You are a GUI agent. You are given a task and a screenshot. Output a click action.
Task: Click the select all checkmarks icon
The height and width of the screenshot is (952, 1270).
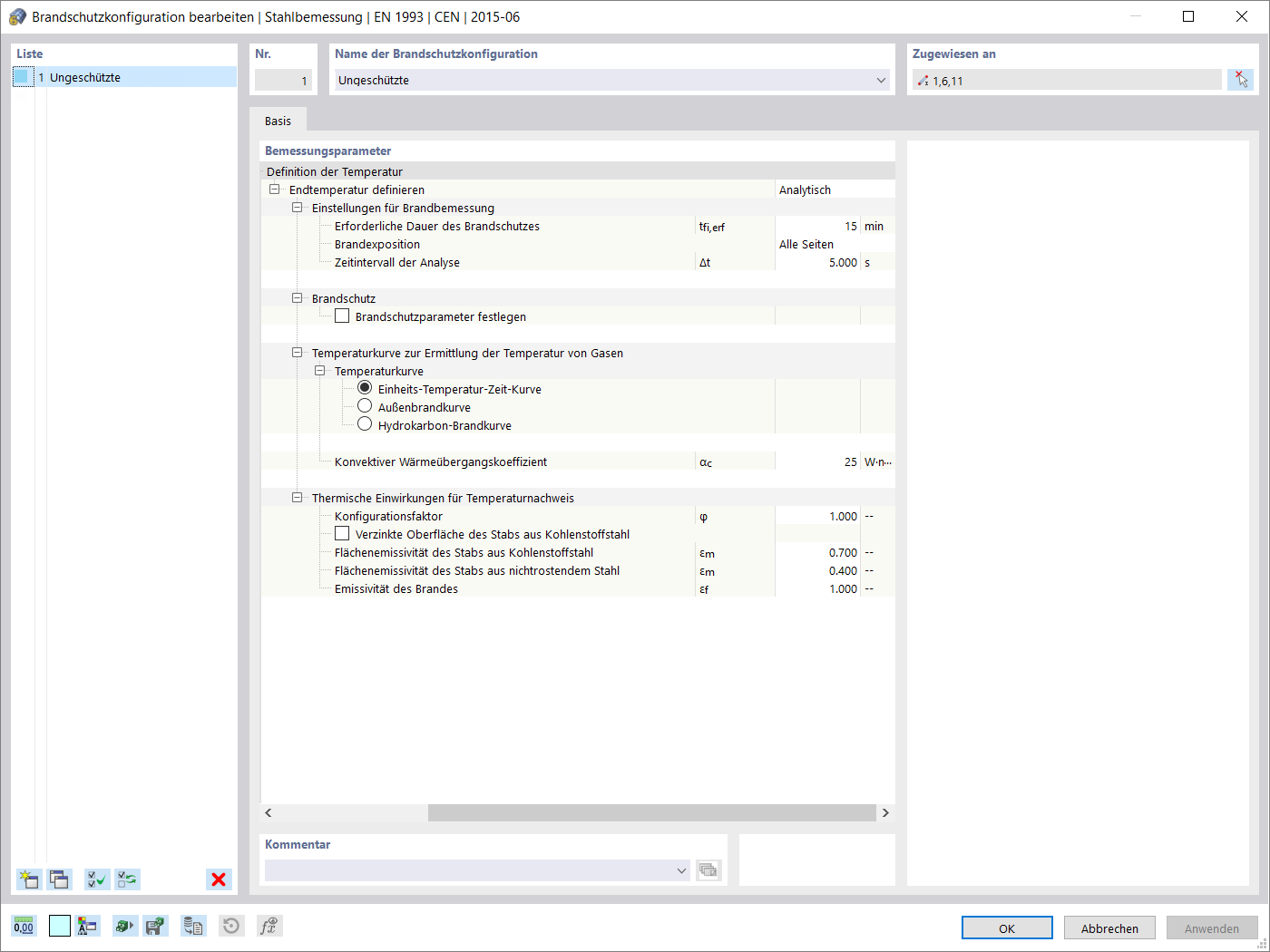coord(97,879)
